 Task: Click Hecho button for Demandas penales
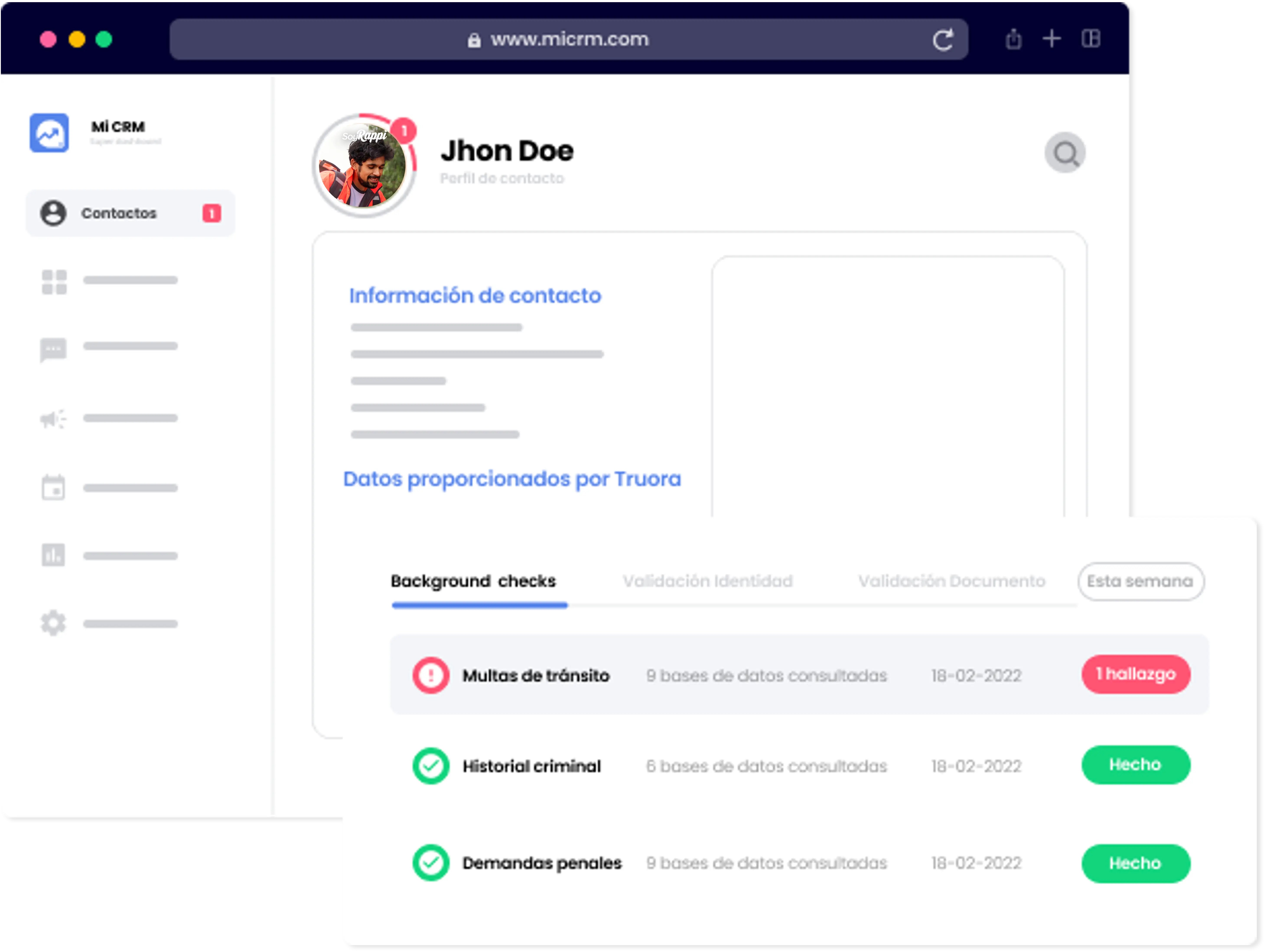click(1136, 863)
